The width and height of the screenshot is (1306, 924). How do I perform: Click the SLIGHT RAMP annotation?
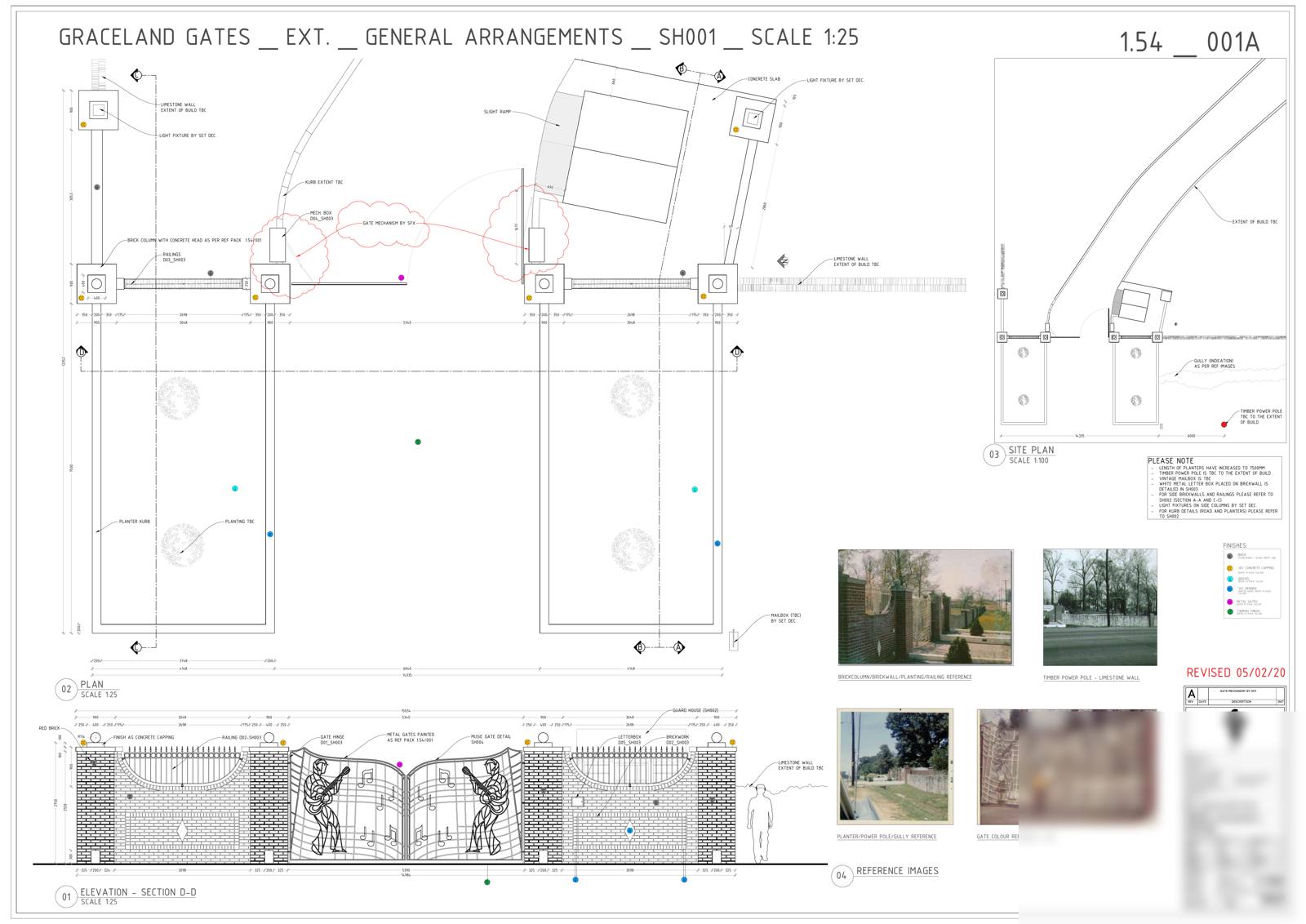(x=497, y=112)
